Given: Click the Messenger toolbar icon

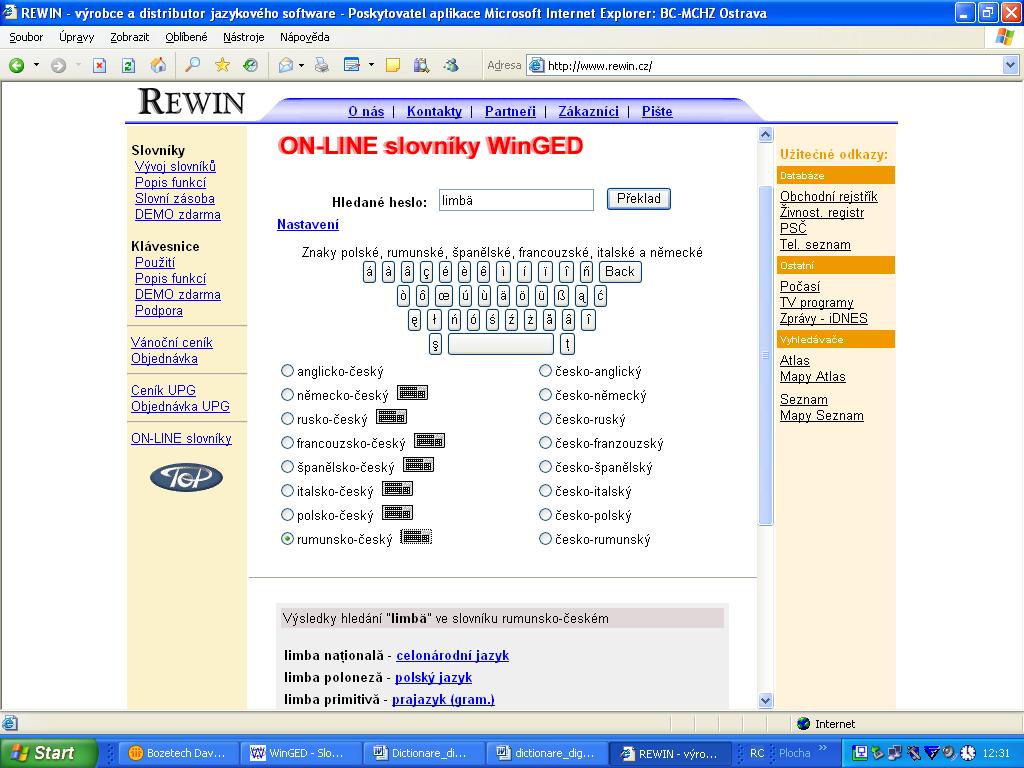Looking at the screenshot, I should click(x=451, y=65).
